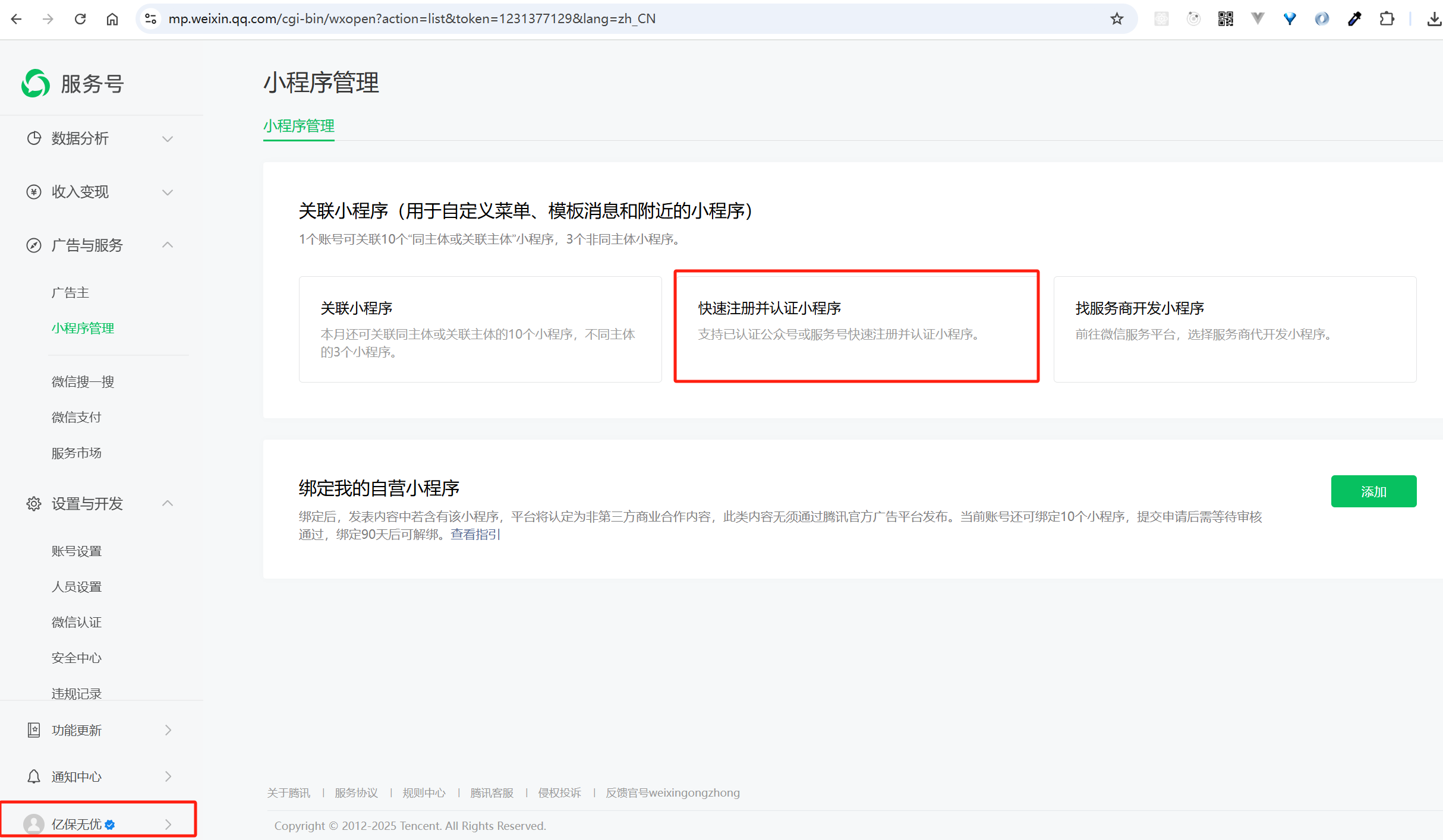Open the 查看指引 link
This screenshot has height=840, width=1443.
point(475,535)
